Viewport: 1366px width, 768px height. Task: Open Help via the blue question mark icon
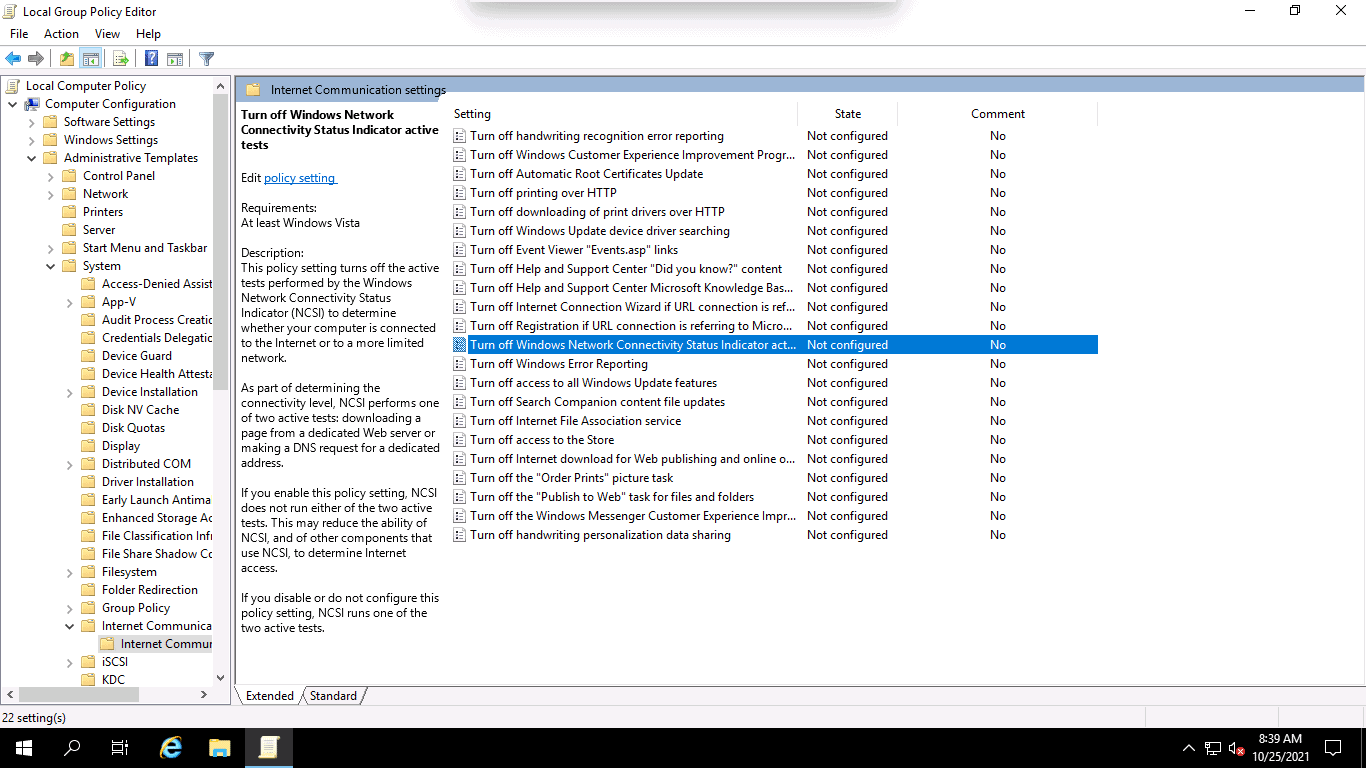point(151,59)
